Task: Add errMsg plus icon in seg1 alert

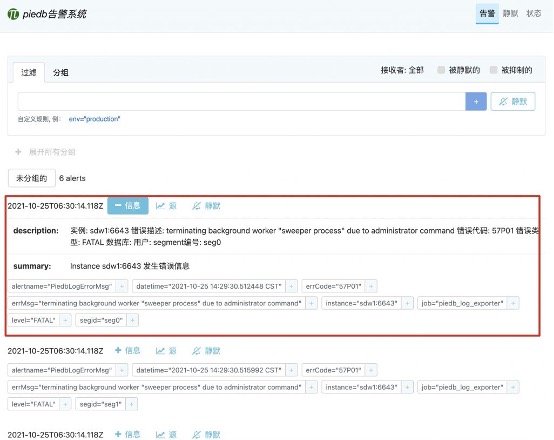Action: click(x=311, y=387)
